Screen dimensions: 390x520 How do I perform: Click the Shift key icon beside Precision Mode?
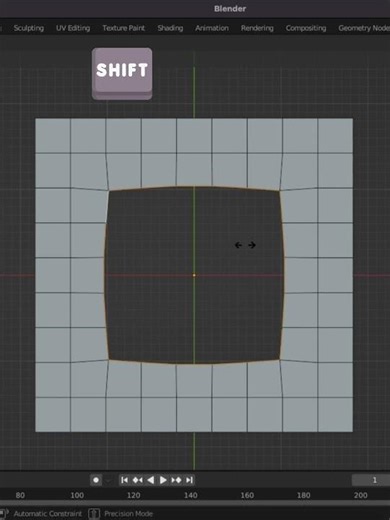click(94, 514)
